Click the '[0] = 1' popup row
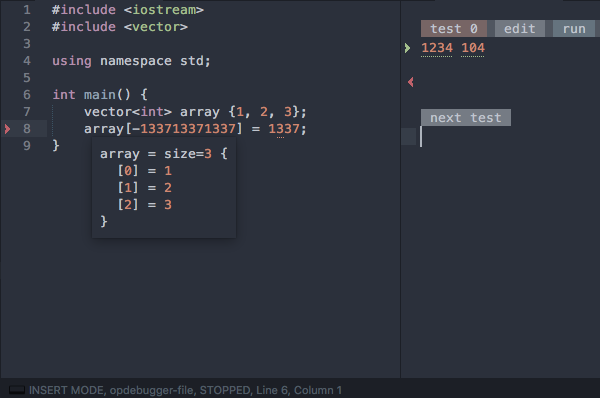This screenshot has height=398, width=600. click(x=145, y=171)
